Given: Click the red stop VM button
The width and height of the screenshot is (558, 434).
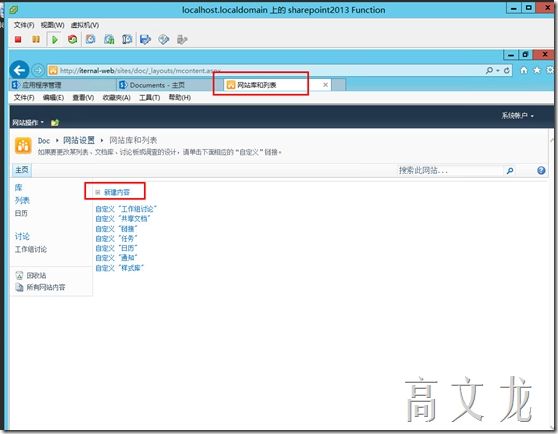Looking at the screenshot, I should point(18,39).
